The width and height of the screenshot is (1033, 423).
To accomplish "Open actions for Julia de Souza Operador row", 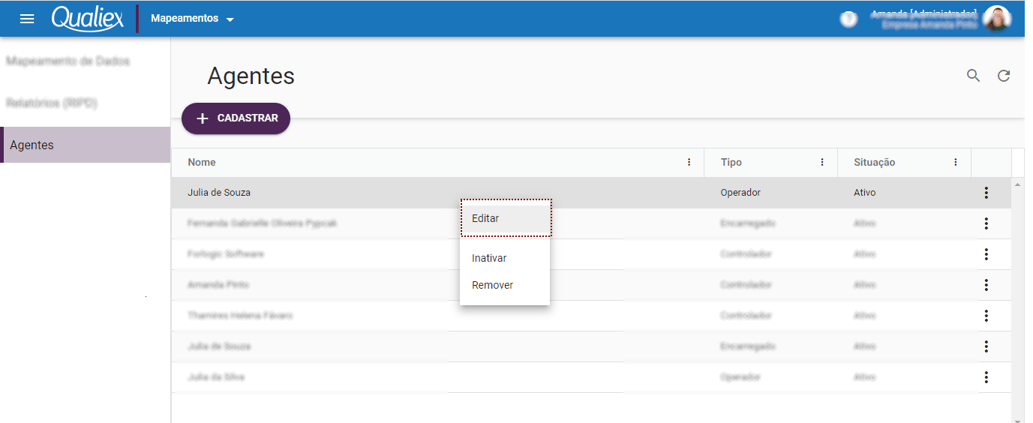I will 986,192.
